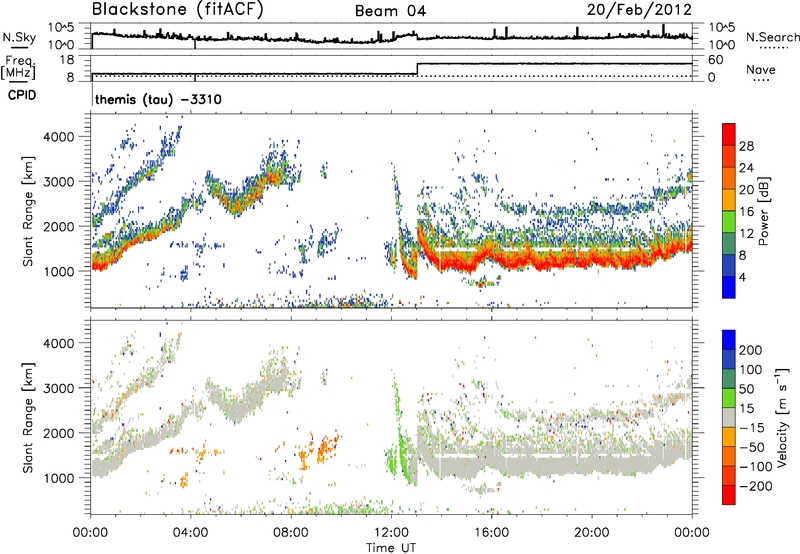Pick the bright blue bottom segment of Power colorbar
This screenshot has height=554, width=800.
(x=729, y=287)
